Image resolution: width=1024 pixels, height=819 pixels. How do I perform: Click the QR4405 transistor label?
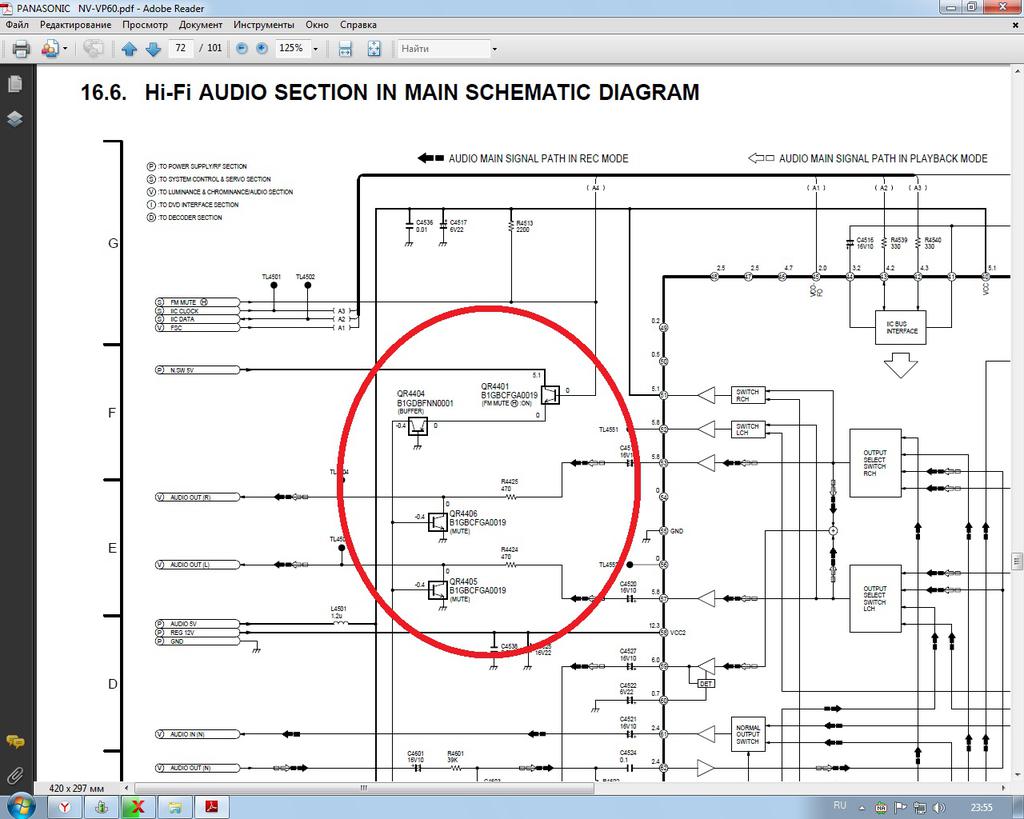[463, 581]
